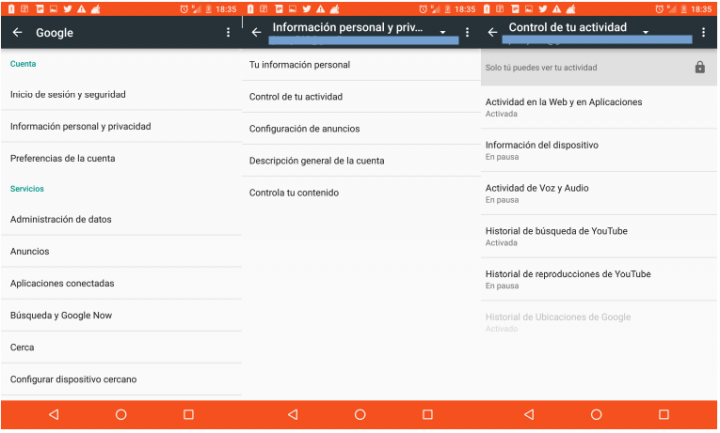The height and width of the screenshot is (433, 720).
Task: Open Configurar dispositivo cercano
Action: (x=121, y=379)
